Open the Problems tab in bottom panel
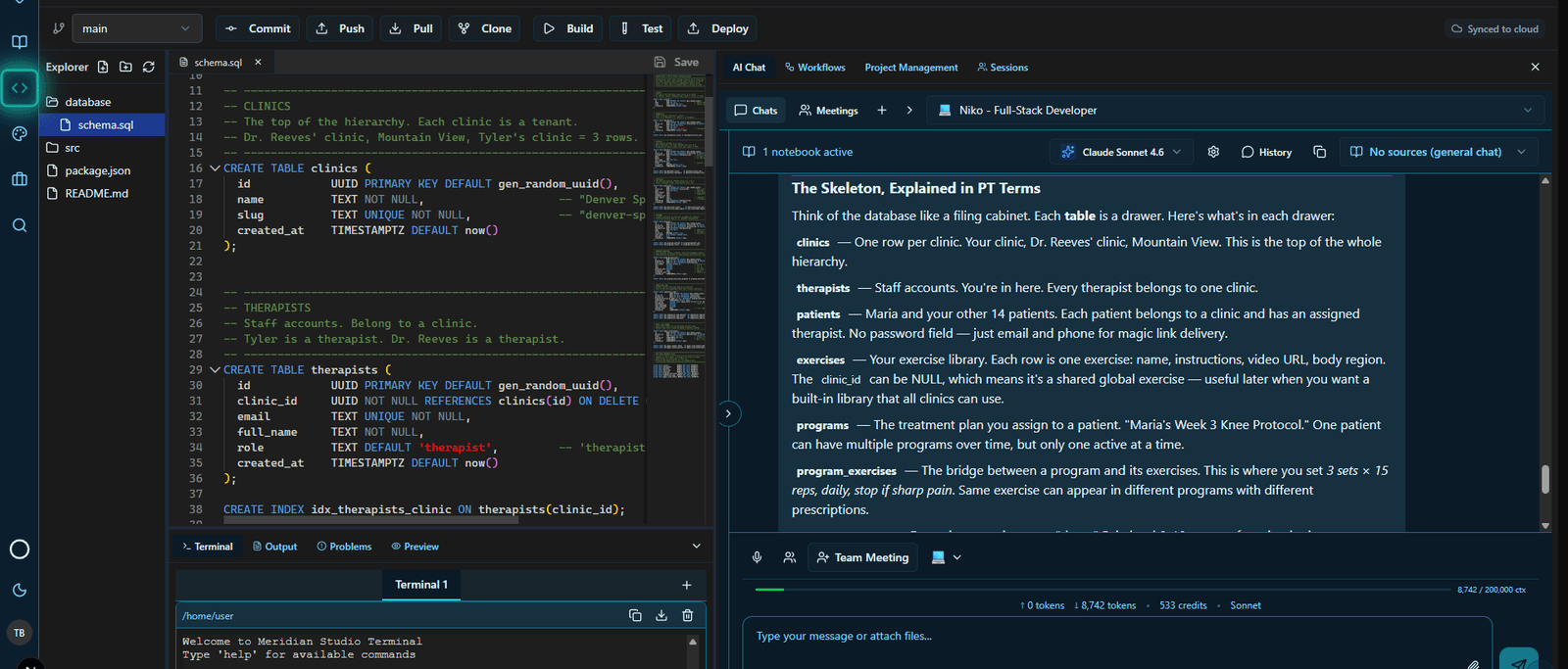 [x=344, y=547]
